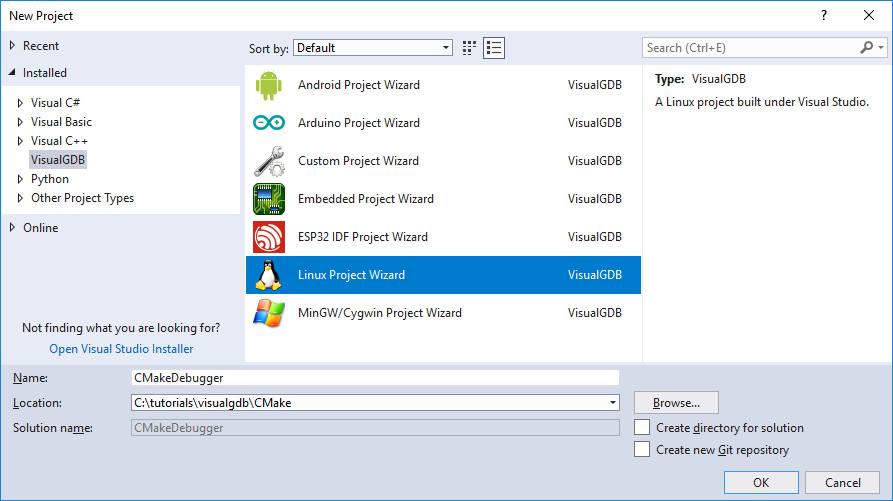
Task: Select Embedded Project Wizard text
Action: pyautogui.click(x=366, y=199)
